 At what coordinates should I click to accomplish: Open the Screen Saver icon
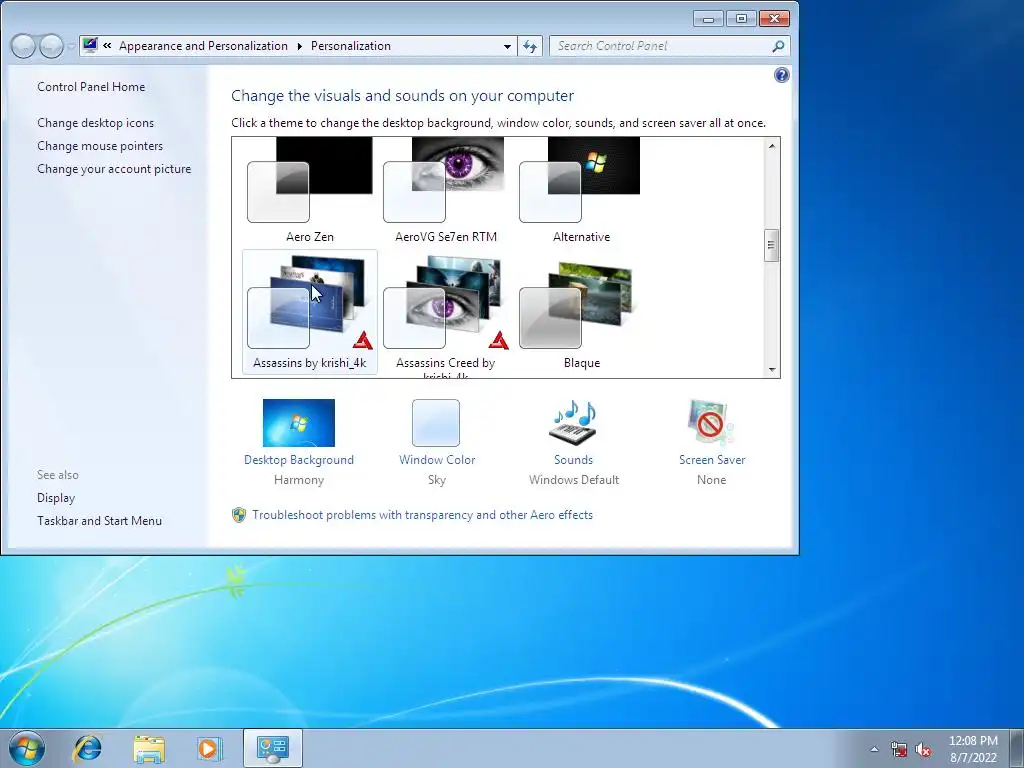pos(711,423)
